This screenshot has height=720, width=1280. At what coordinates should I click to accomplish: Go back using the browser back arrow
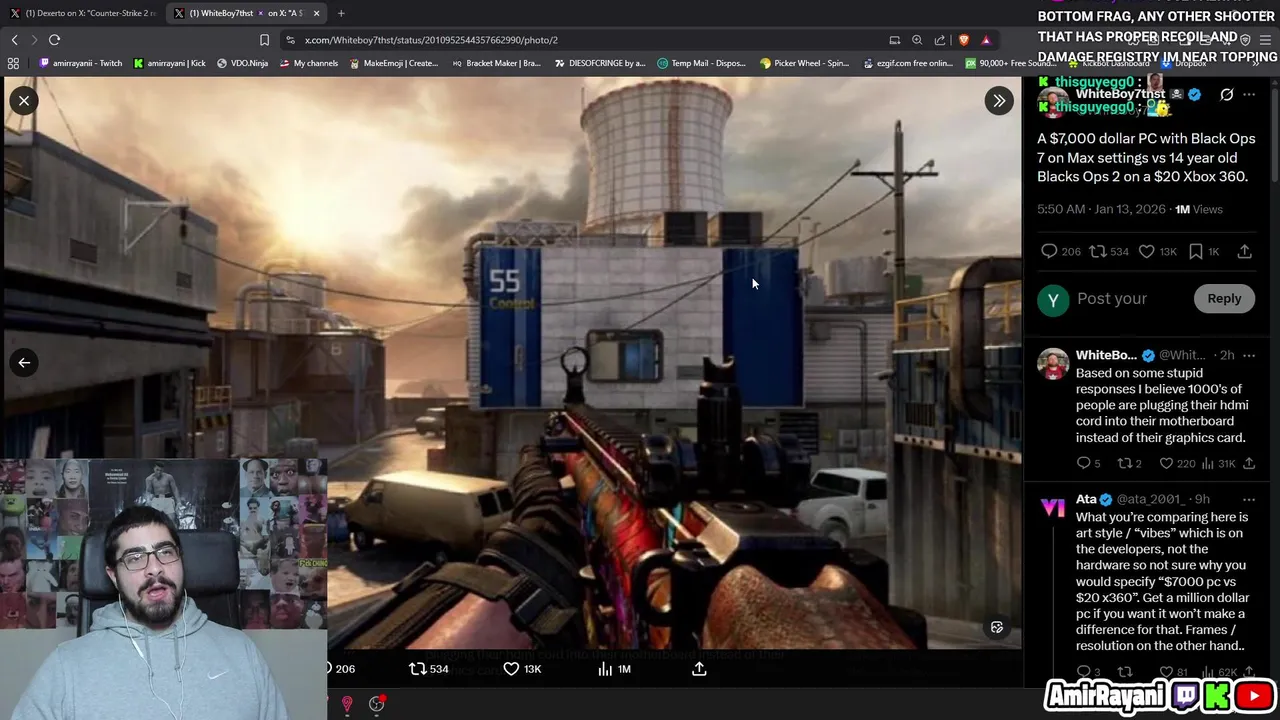pos(14,40)
